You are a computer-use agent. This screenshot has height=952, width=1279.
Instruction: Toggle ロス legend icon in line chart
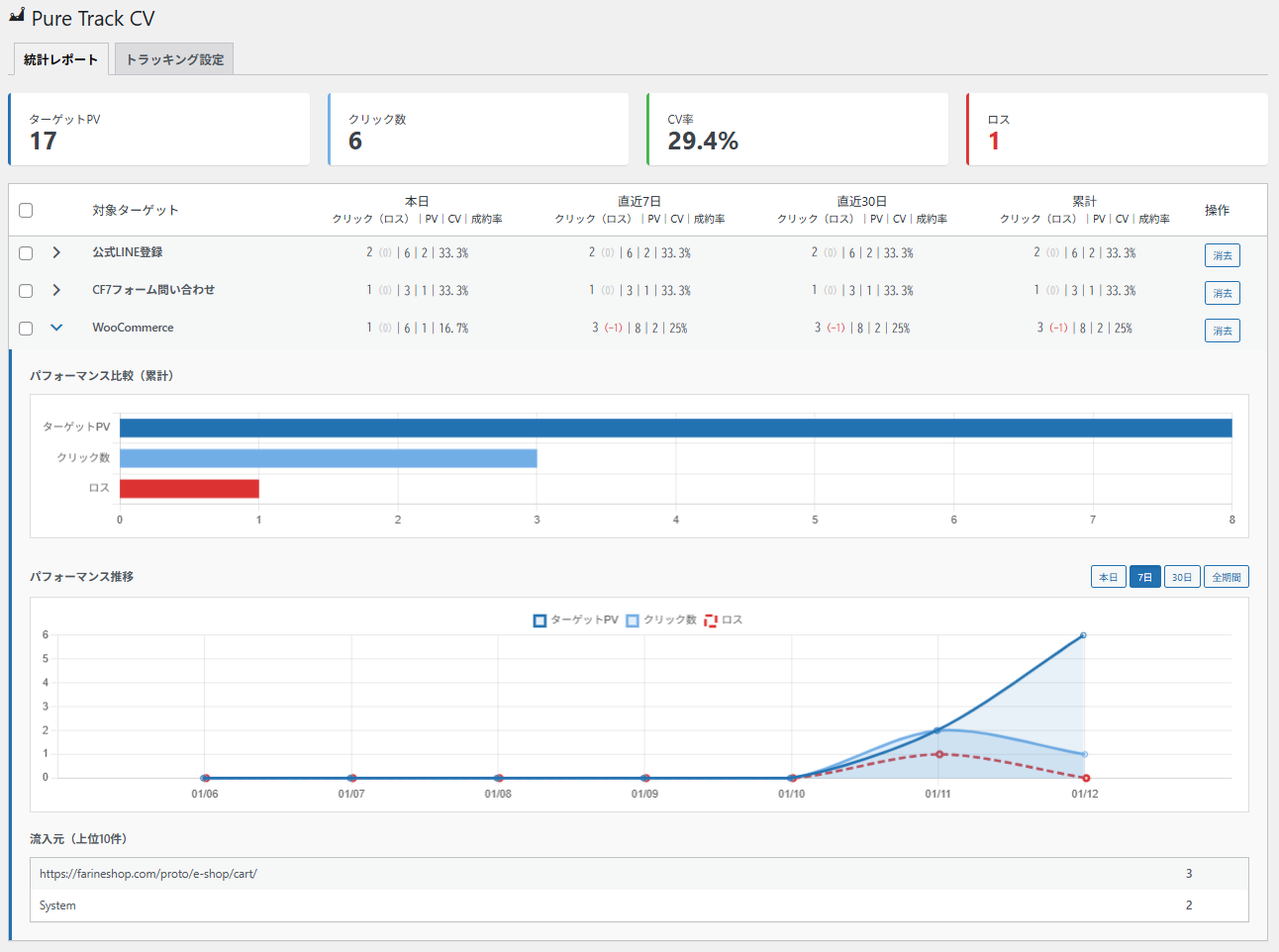tap(711, 620)
